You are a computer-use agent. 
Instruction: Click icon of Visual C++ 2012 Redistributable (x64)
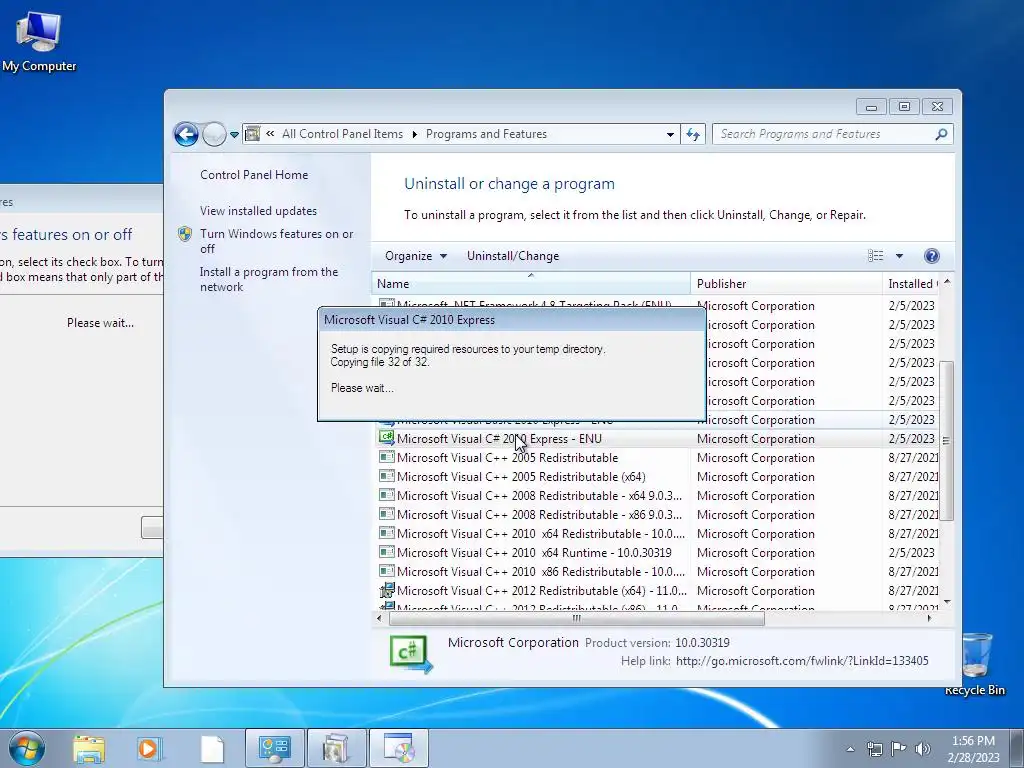click(x=387, y=590)
